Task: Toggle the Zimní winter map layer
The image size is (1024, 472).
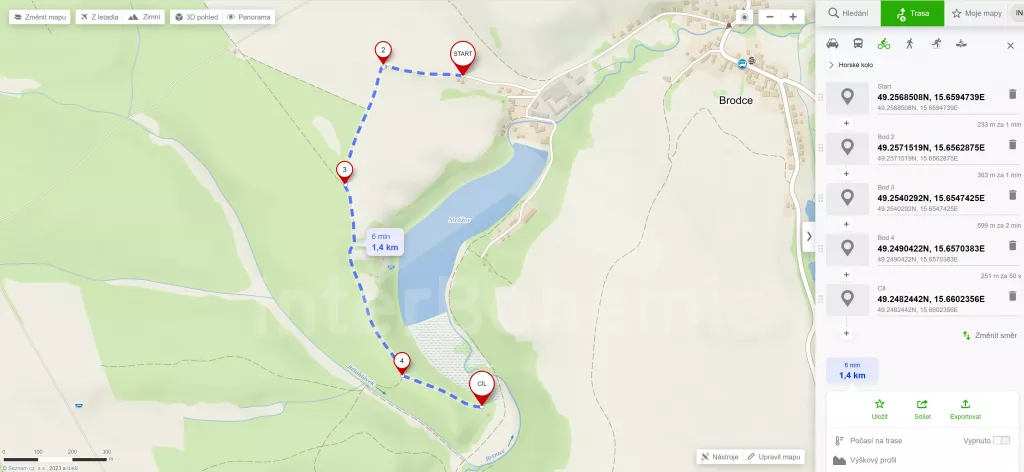Action: point(144,17)
